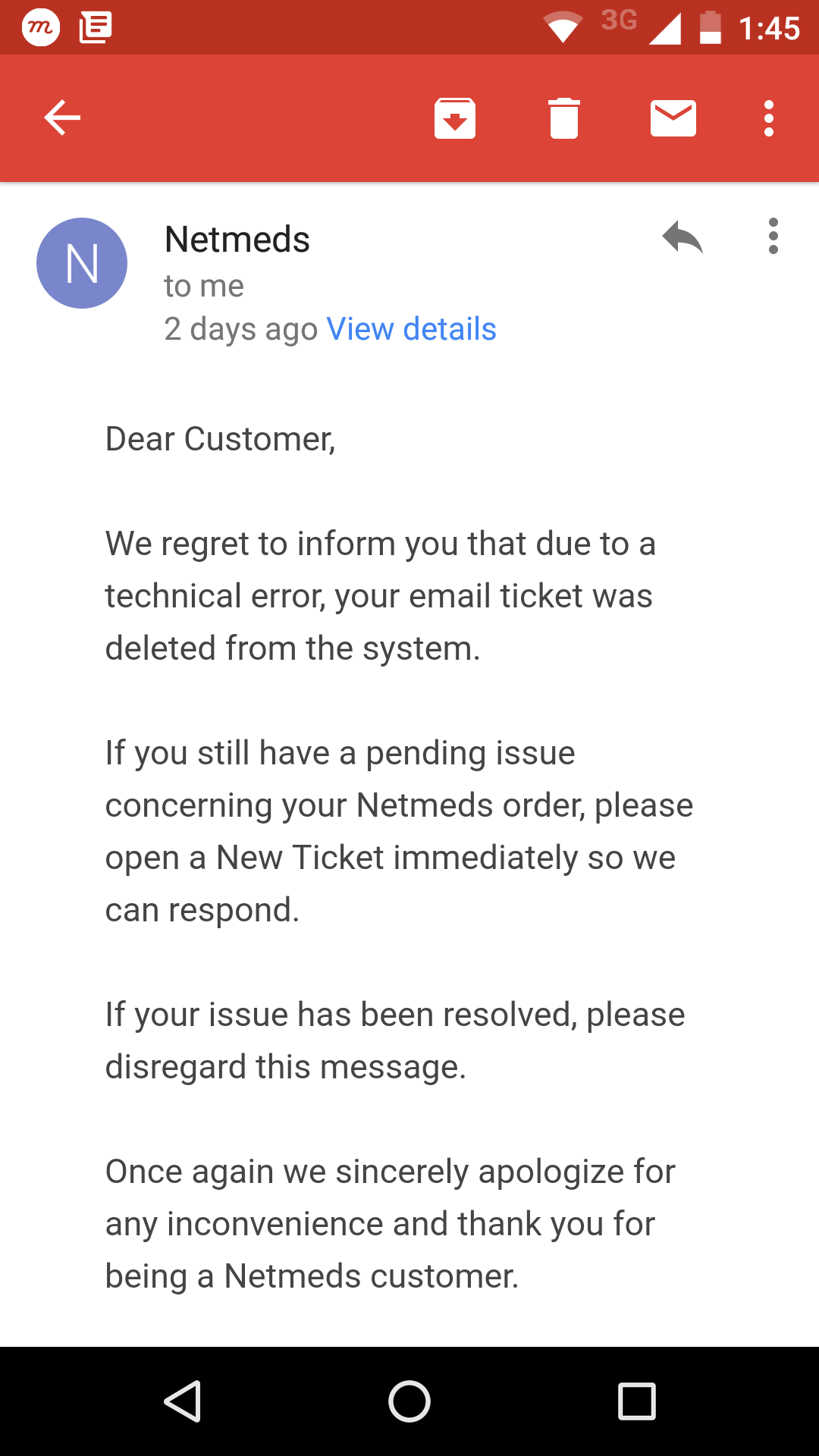The width and height of the screenshot is (819, 1456).
Task: Tap the battery indicator in status bar
Action: [x=710, y=28]
